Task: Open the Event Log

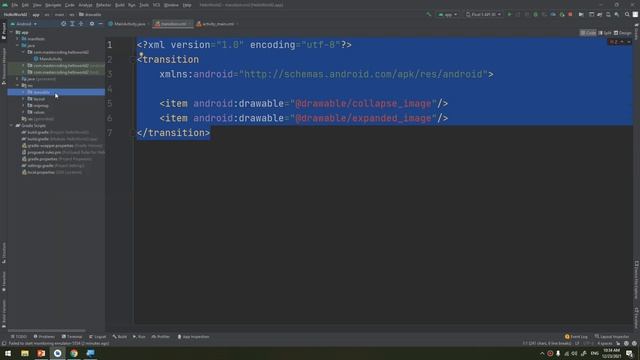Action: [x=576, y=337]
